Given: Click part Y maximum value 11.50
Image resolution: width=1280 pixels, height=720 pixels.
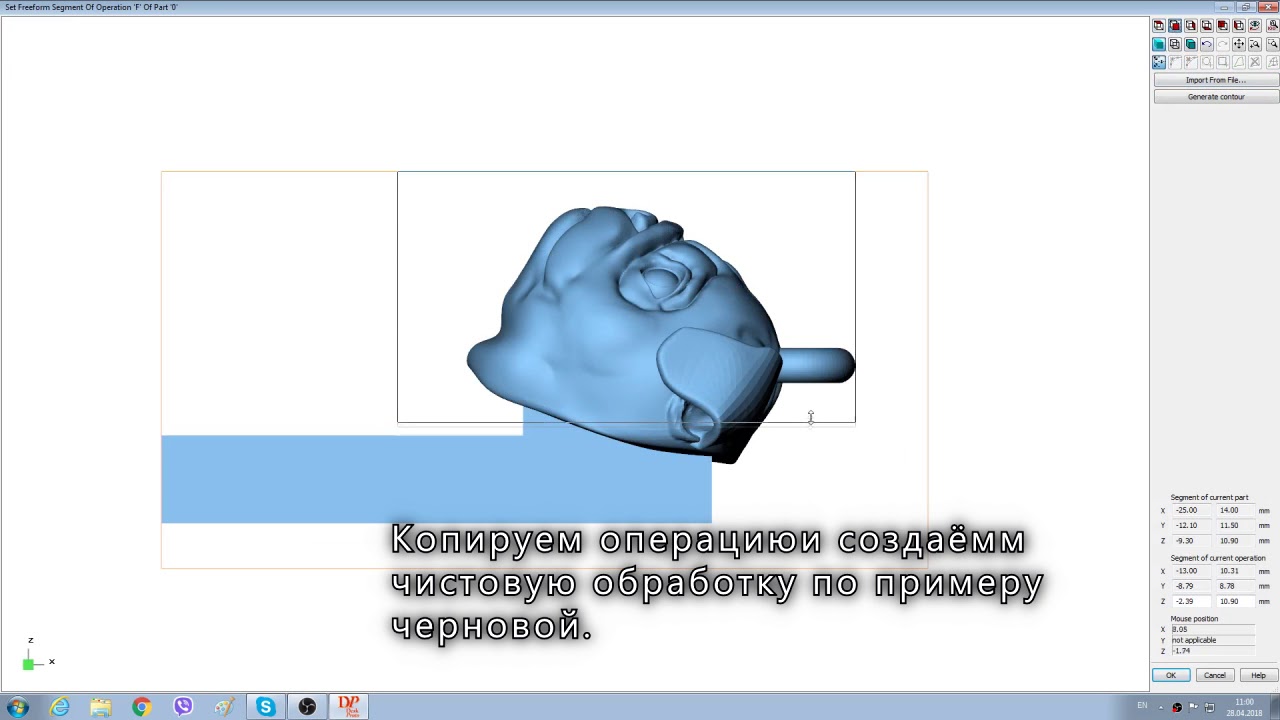Looking at the screenshot, I should (x=1235, y=525).
